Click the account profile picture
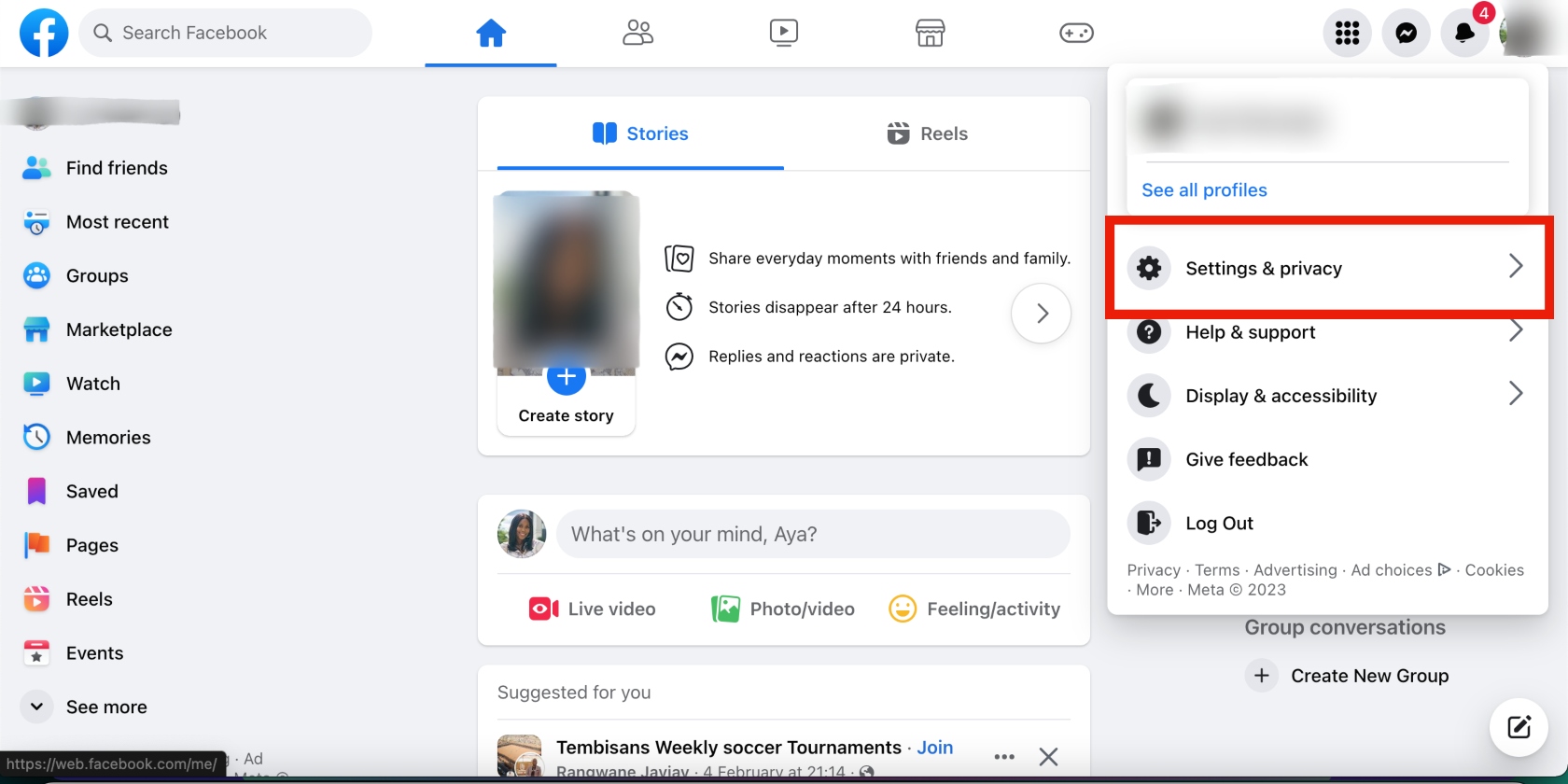 (1523, 34)
